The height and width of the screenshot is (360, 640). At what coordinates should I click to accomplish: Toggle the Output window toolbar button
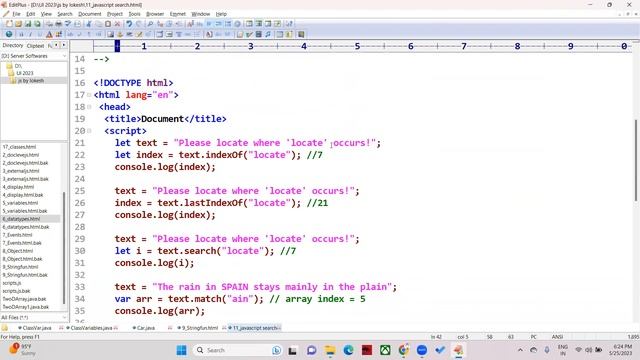pyautogui.click(x=268, y=24)
